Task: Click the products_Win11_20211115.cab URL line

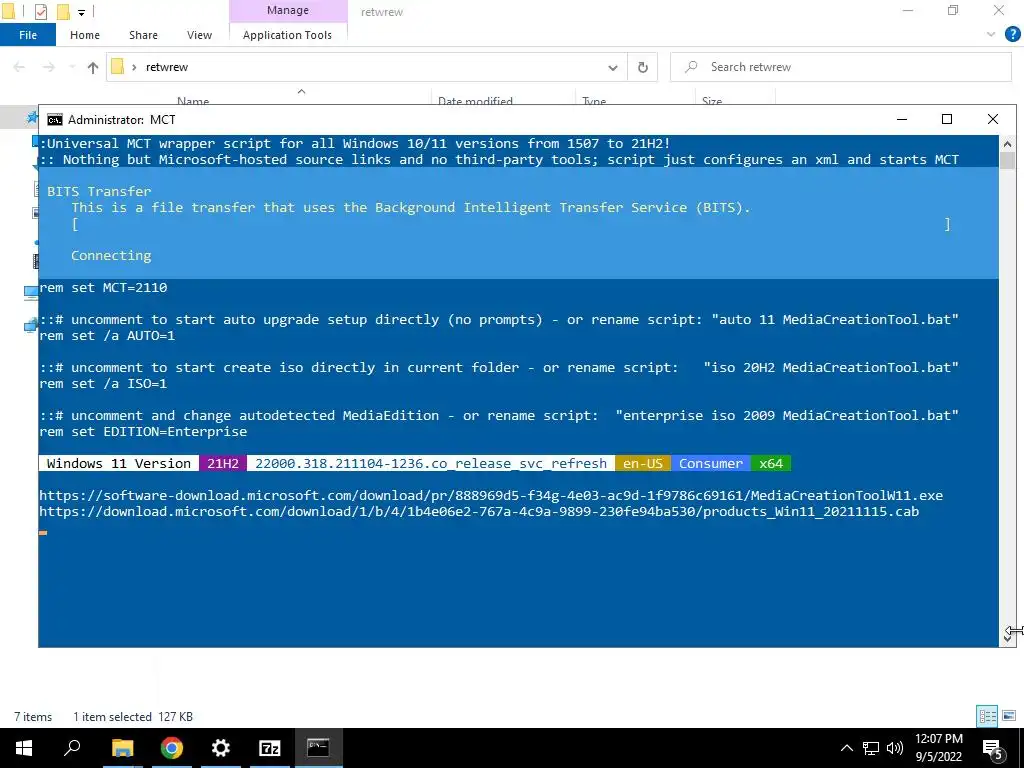Action: tap(479, 512)
